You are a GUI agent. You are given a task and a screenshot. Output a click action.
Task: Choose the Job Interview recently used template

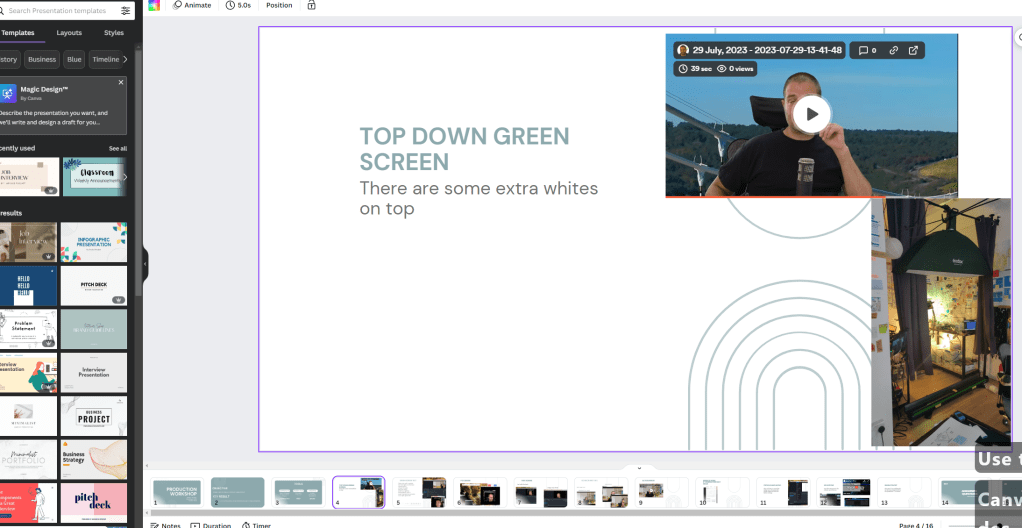[x=29, y=177]
